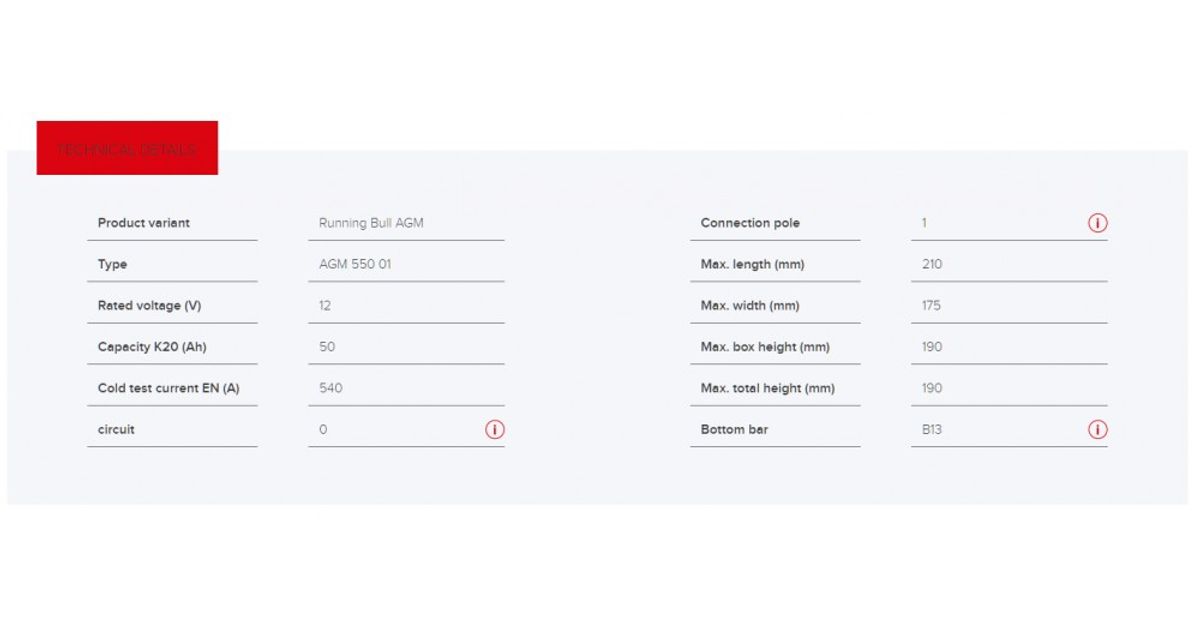Click the Max. total height (mm) label
Viewport: 1200px width, 630px height.
coord(767,388)
